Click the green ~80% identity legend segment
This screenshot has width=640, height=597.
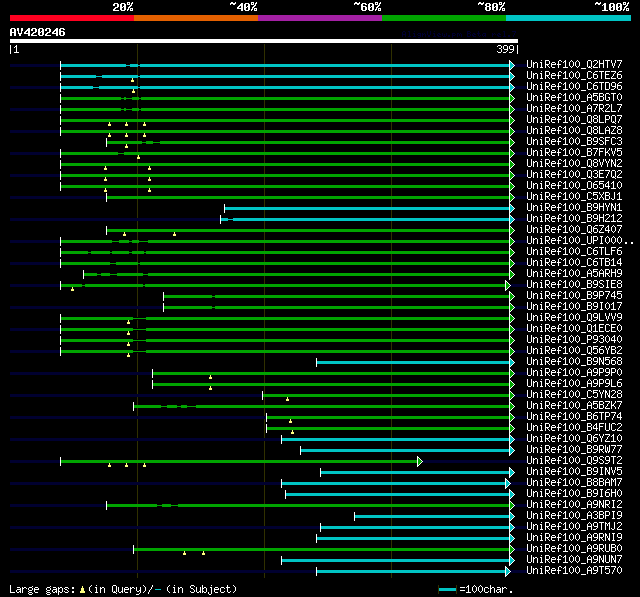[444, 18]
